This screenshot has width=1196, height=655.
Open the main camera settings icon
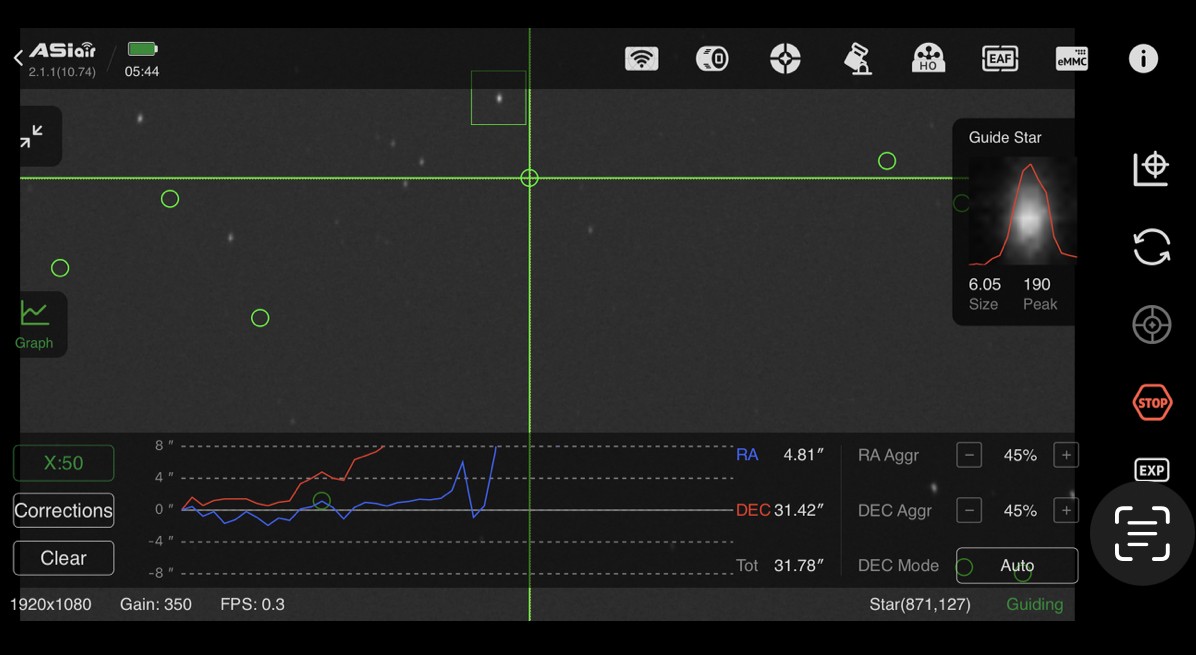tap(712, 59)
